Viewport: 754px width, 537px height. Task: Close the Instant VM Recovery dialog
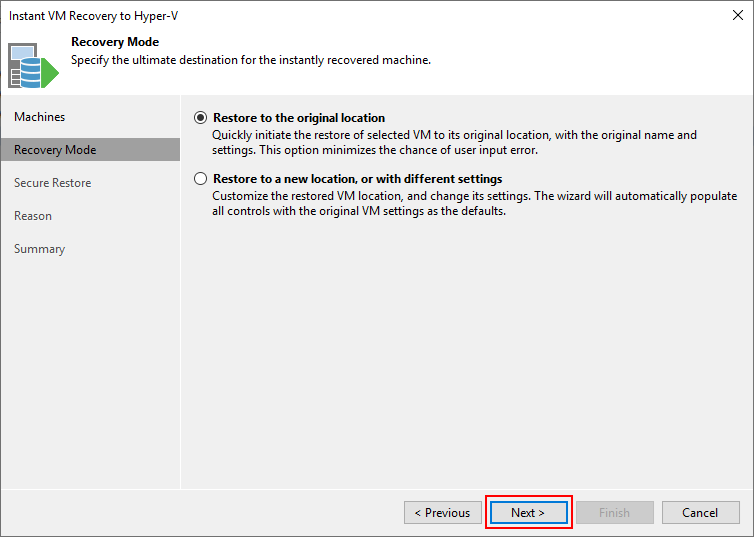738,15
